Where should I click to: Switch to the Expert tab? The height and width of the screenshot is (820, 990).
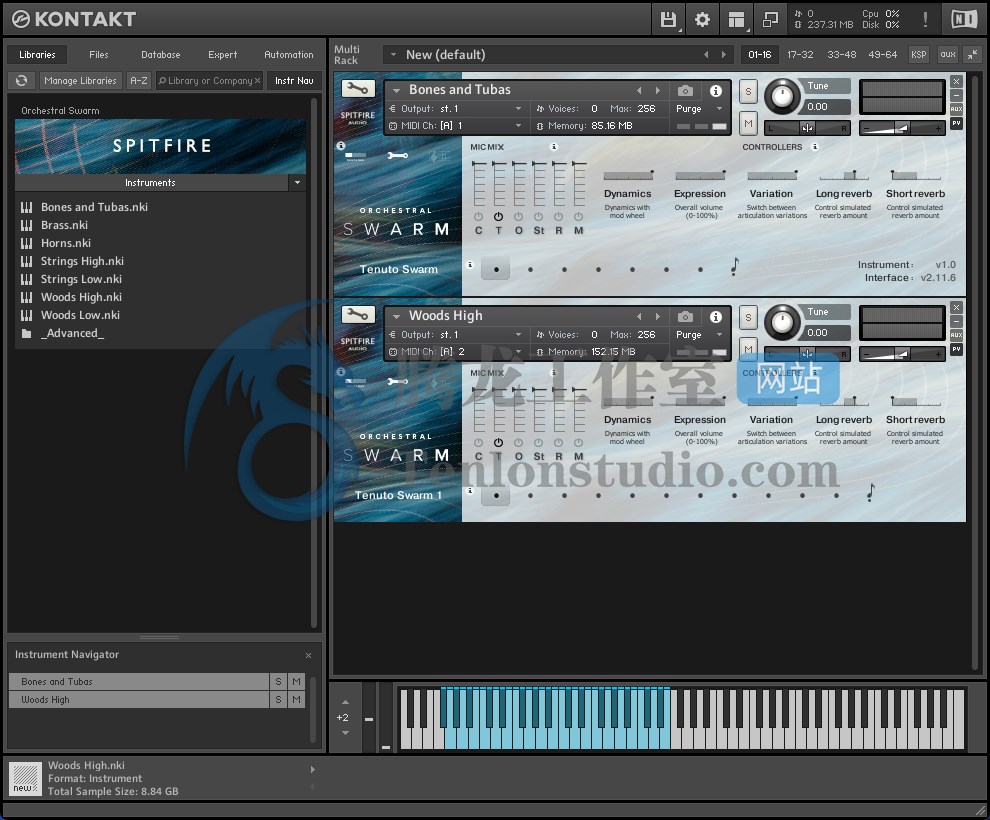[223, 55]
